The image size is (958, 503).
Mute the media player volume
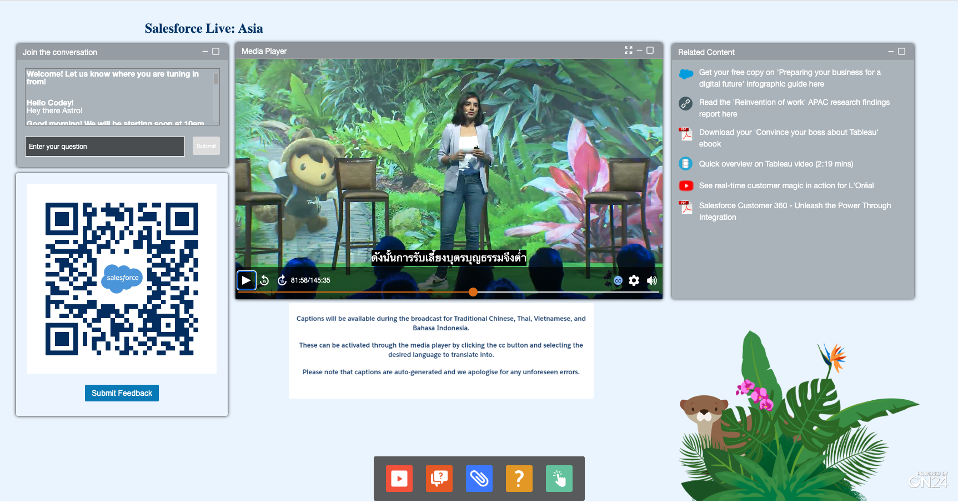click(652, 281)
